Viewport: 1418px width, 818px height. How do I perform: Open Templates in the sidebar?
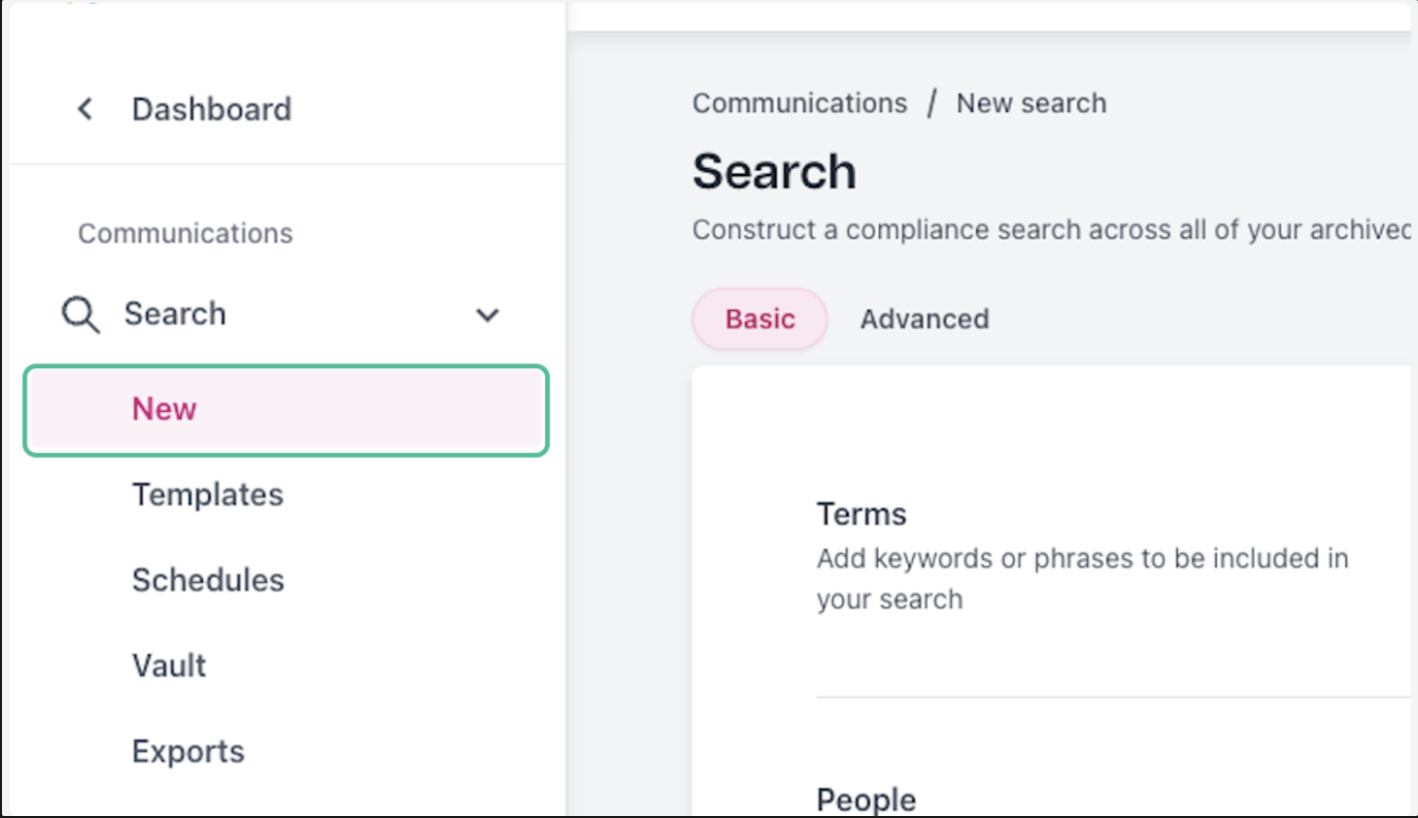point(207,495)
